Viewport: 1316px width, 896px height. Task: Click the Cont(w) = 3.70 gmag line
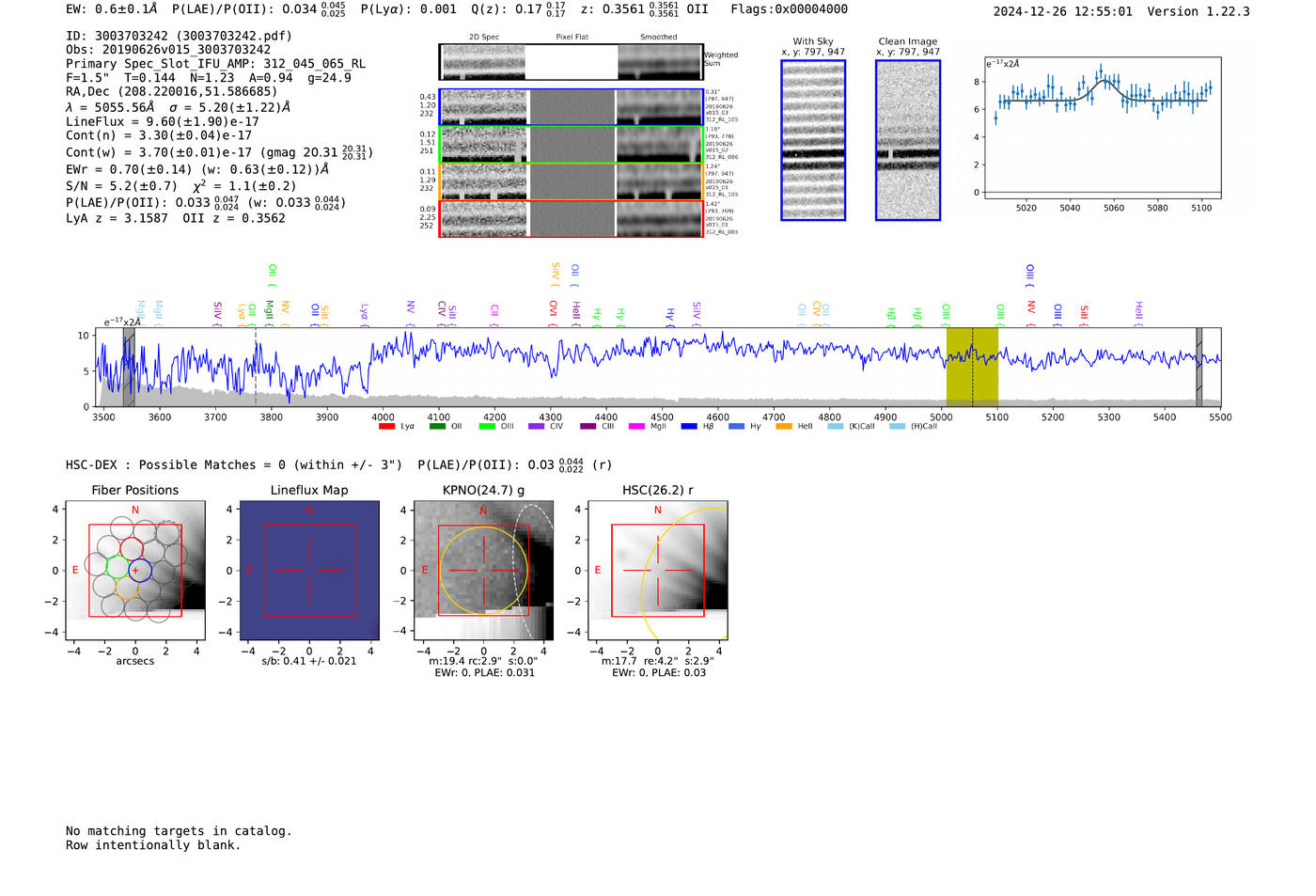pyautogui.click(x=219, y=151)
